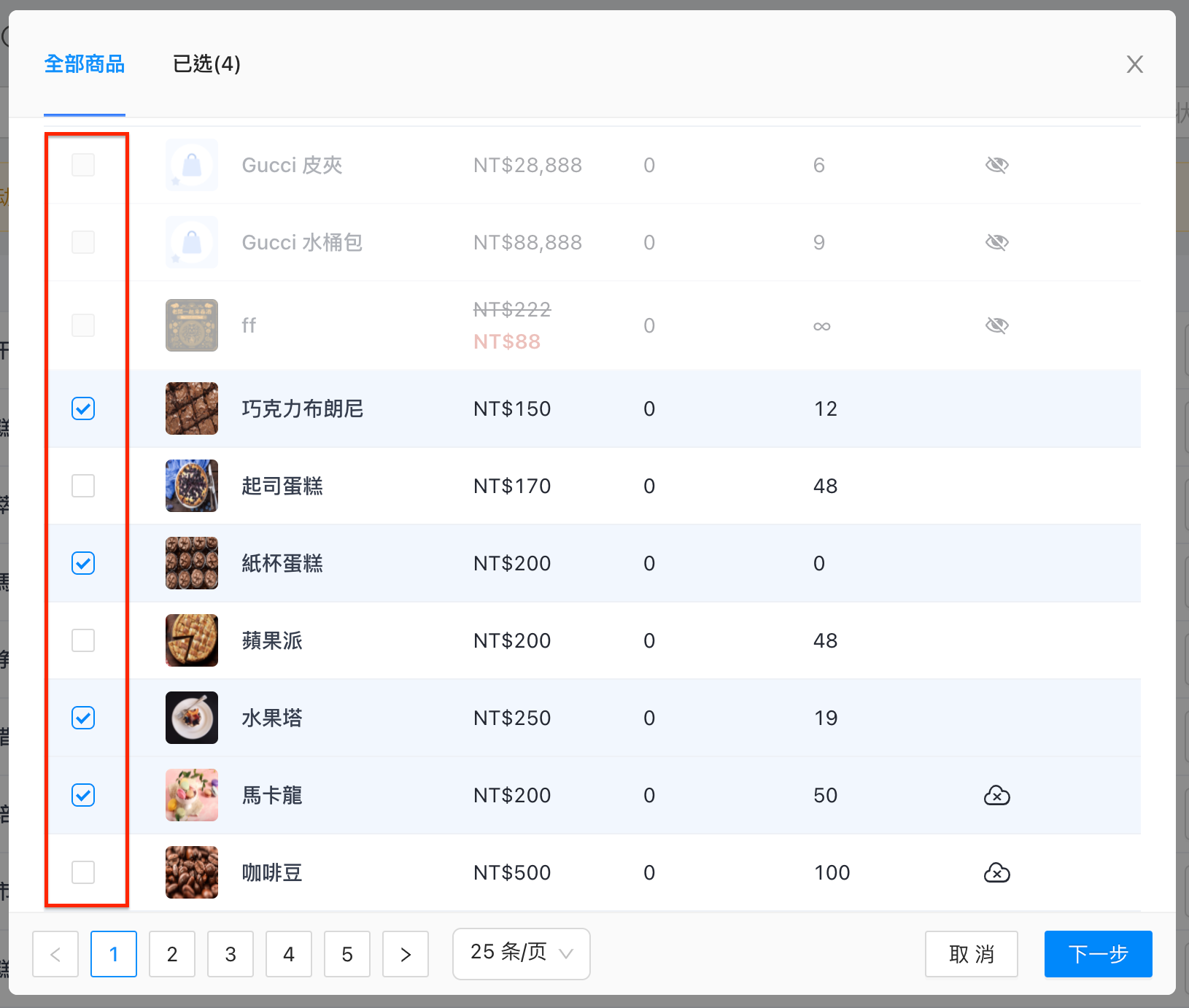The image size is (1189, 1008).
Task: Check the 咖啡豆 checkbox
Action: pos(83,872)
